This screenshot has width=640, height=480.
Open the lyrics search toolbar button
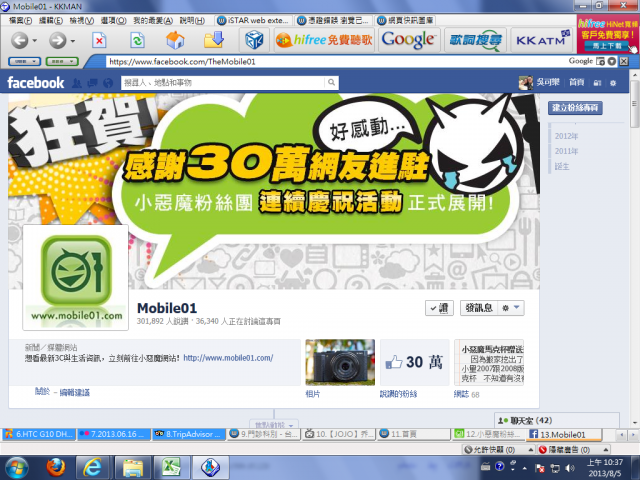point(475,40)
